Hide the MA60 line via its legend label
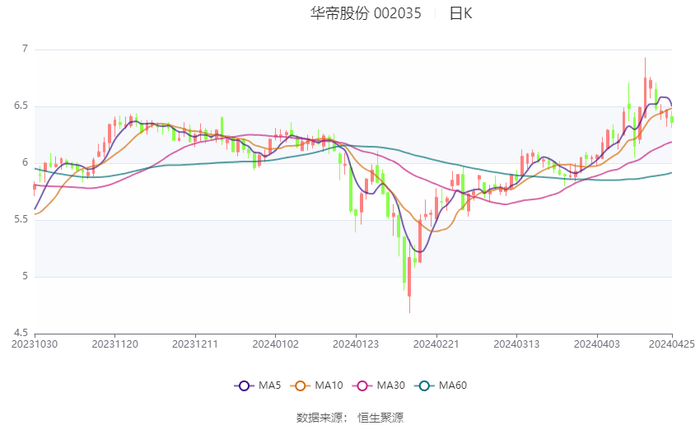The image size is (700, 426). pos(452,386)
